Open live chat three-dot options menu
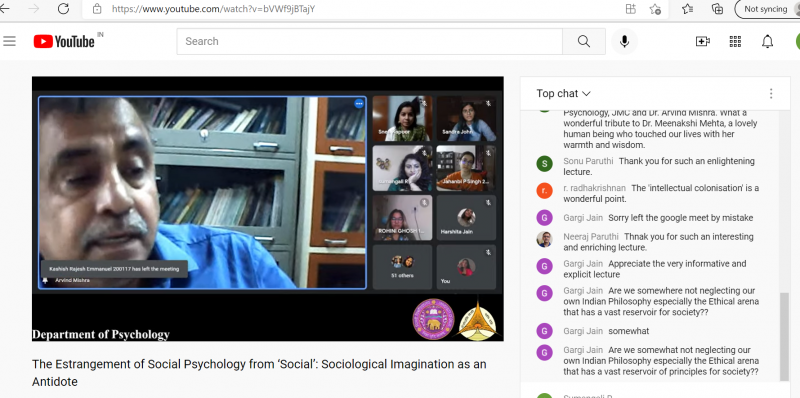Viewport: 800px width, 398px height. pos(771,93)
